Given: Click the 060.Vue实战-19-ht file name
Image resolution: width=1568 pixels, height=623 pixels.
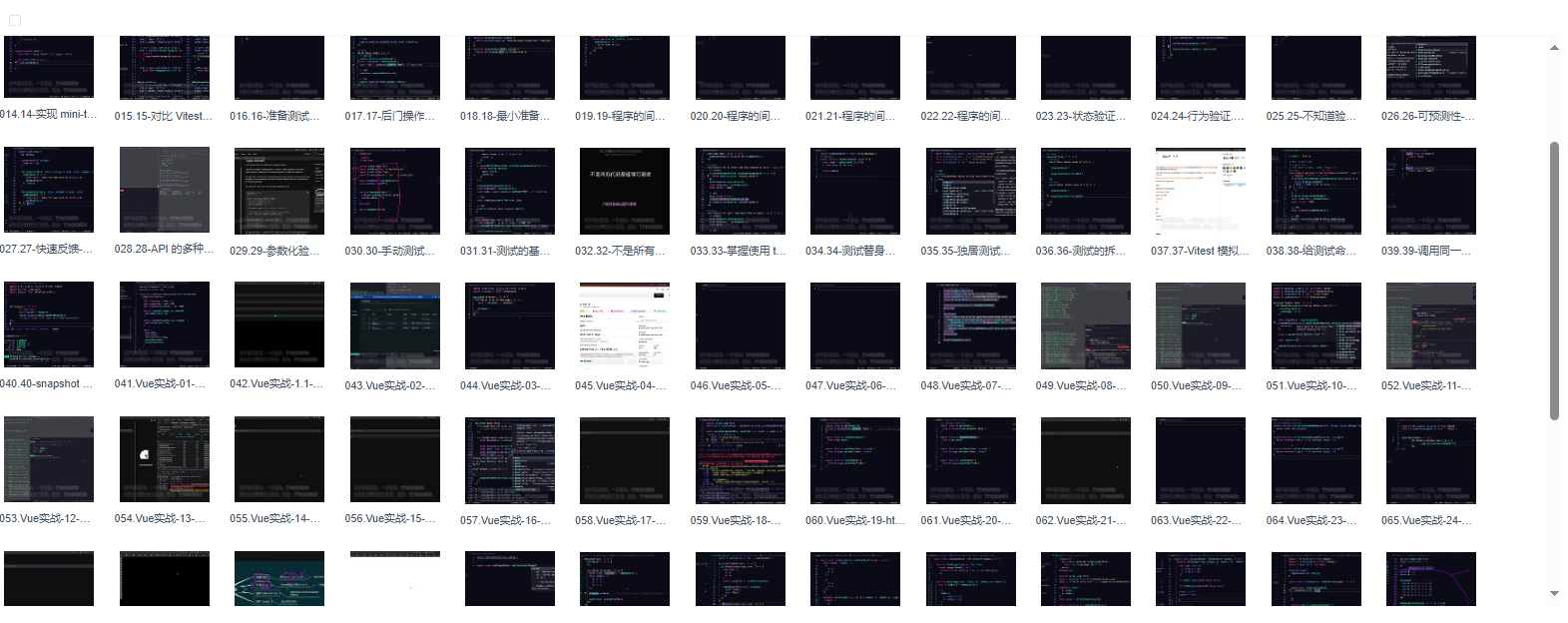Looking at the screenshot, I should point(854,520).
